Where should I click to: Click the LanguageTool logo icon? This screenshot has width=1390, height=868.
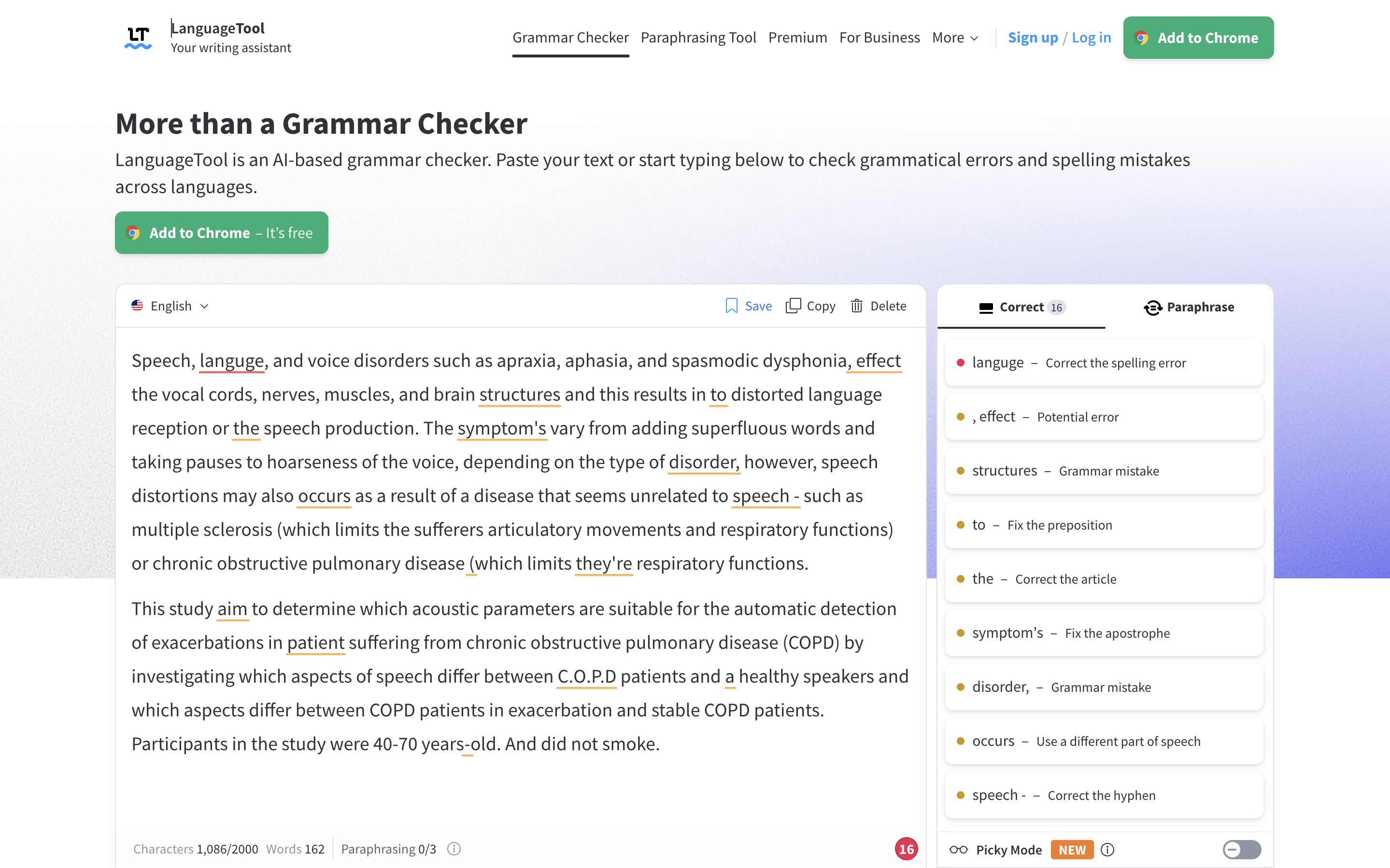[138, 37]
